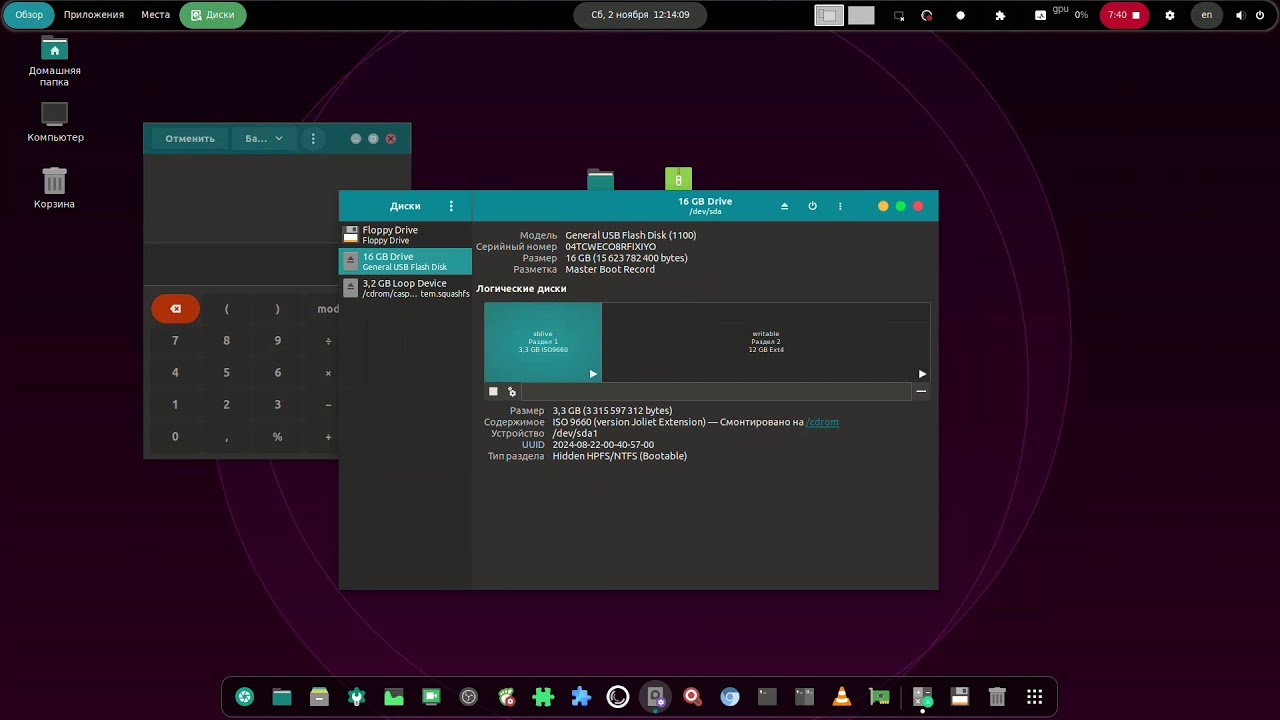Open the floppy disk icon in dock
This screenshot has height=720, width=1280.
(960, 697)
